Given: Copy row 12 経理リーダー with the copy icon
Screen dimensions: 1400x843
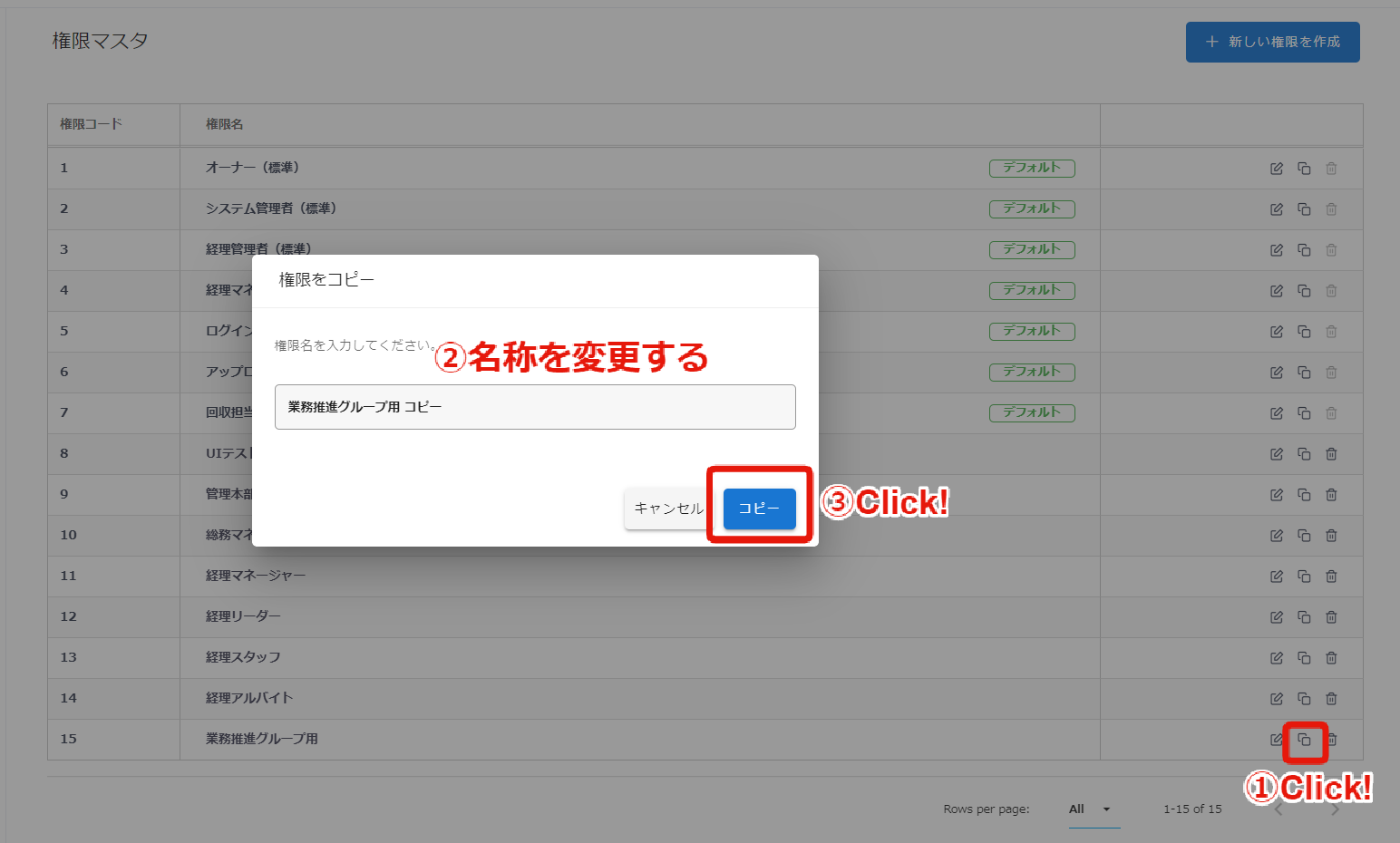Looking at the screenshot, I should tap(1304, 617).
